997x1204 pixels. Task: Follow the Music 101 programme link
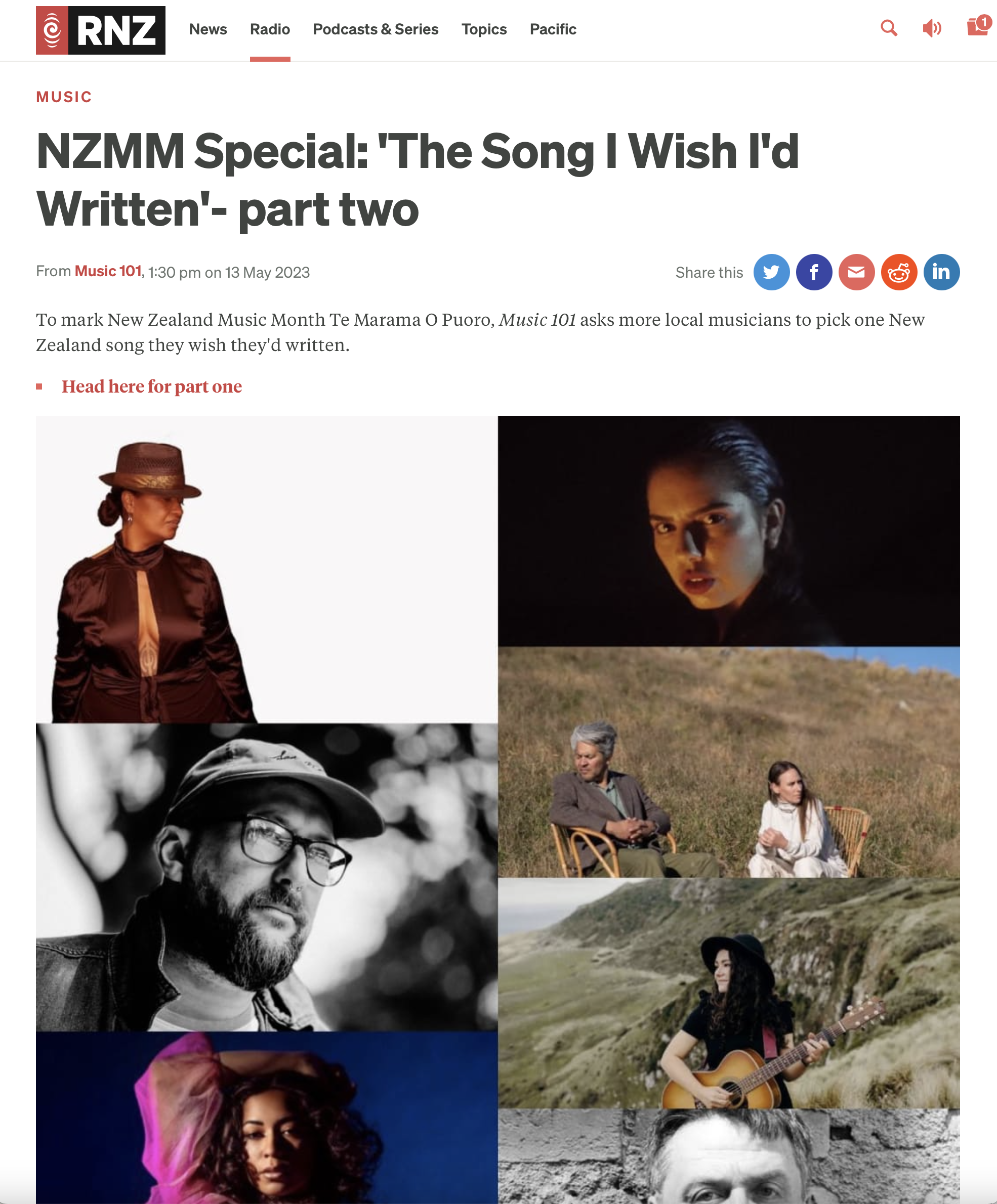108,271
